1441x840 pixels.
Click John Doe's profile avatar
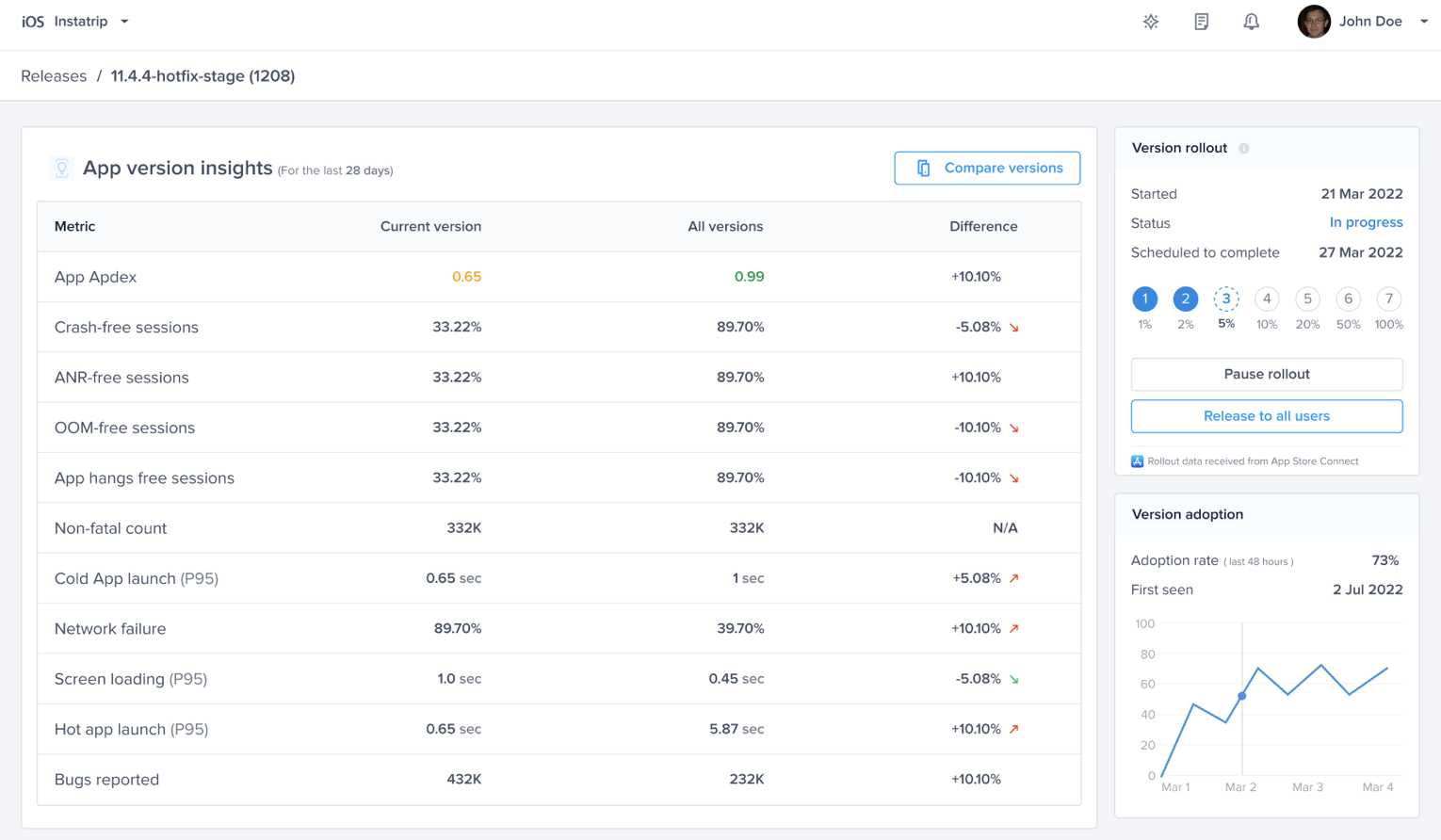(x=1314, y=22)
